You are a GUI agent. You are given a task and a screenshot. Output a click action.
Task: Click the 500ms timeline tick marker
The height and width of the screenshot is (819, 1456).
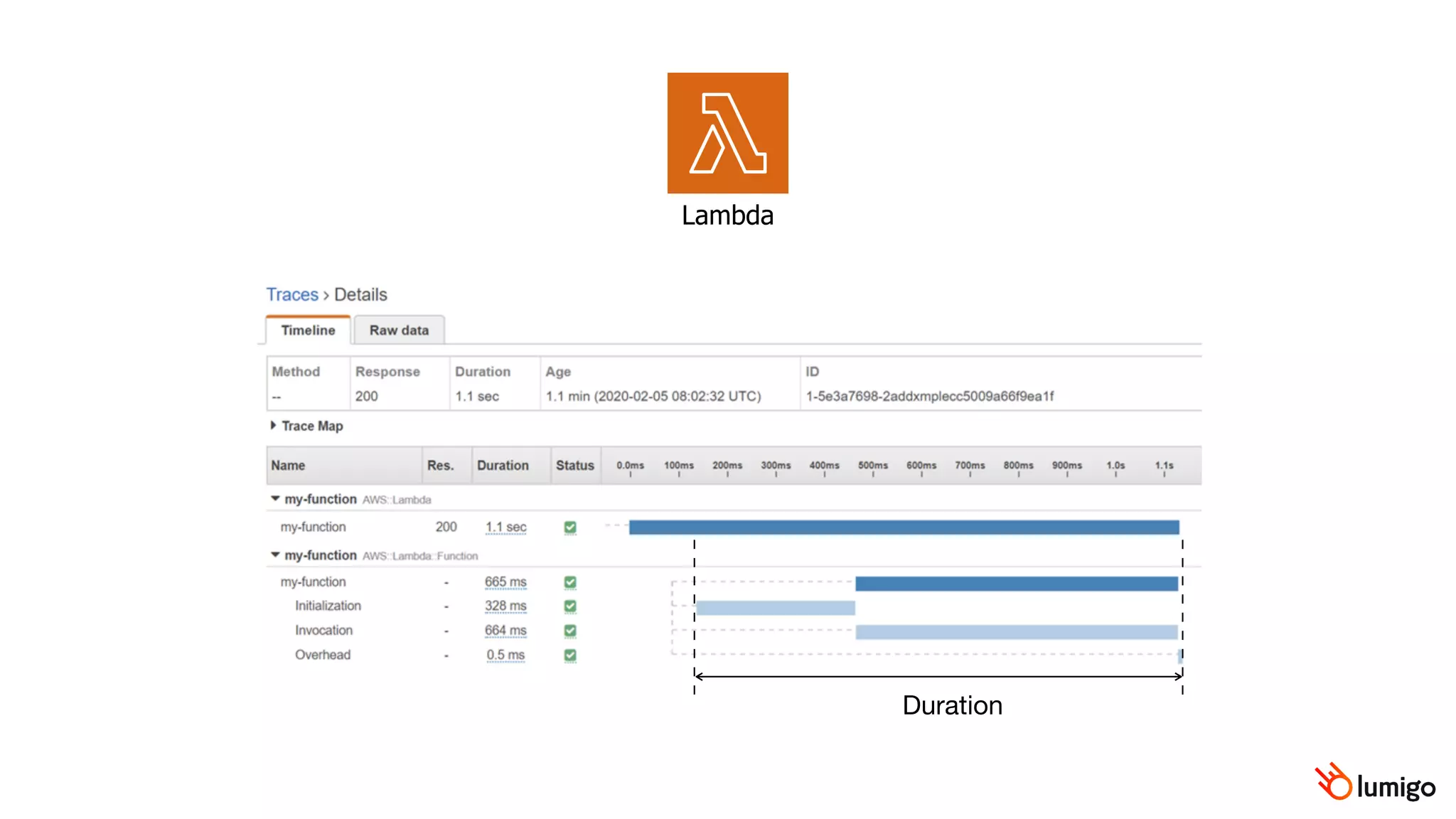872,466
